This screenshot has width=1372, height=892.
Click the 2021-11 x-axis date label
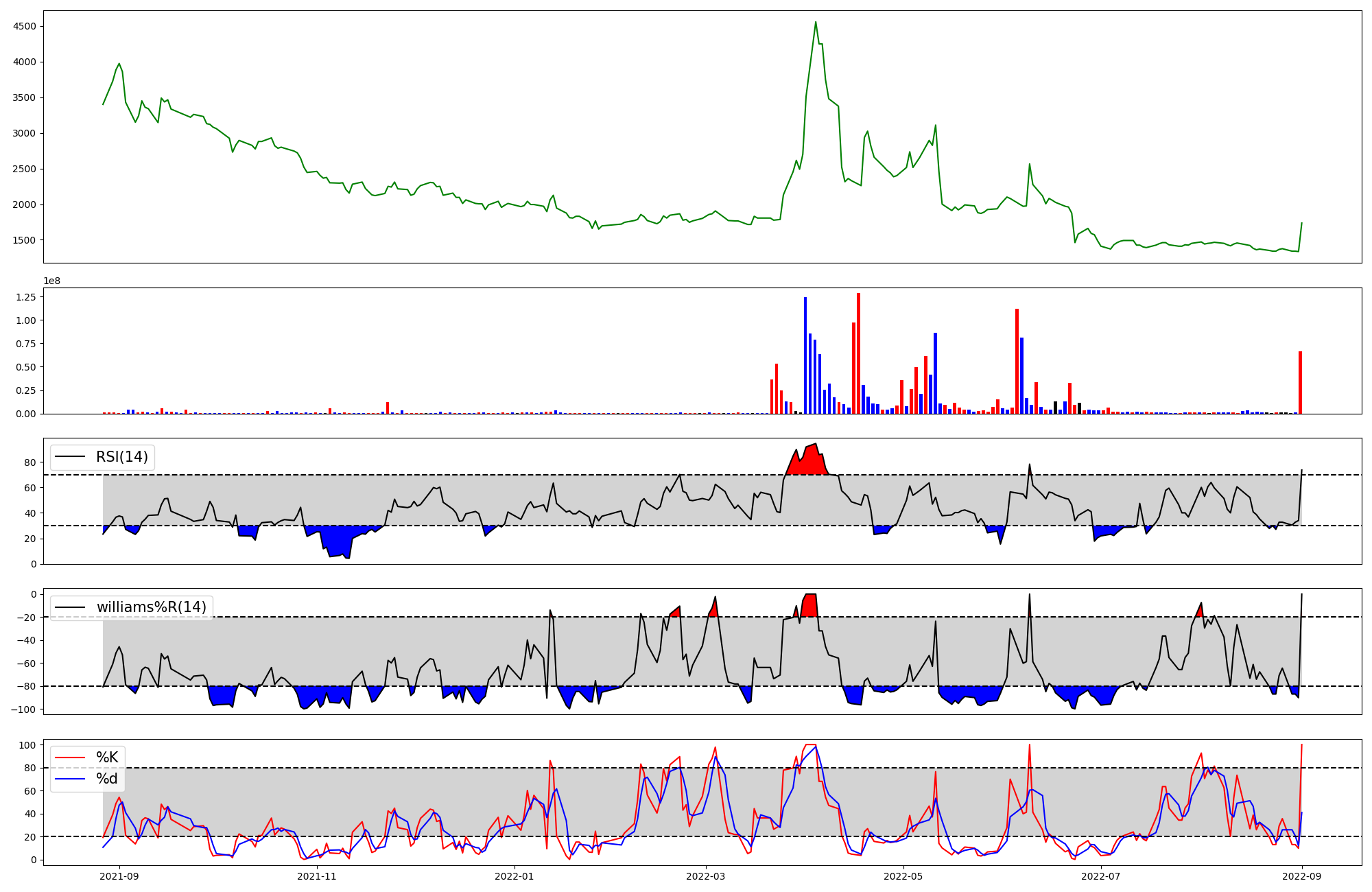317,876
